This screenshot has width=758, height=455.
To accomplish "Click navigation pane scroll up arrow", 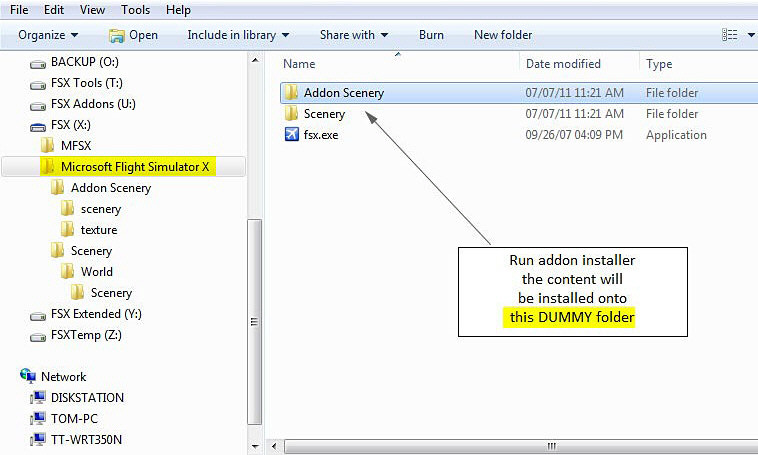I will (255, 60).
